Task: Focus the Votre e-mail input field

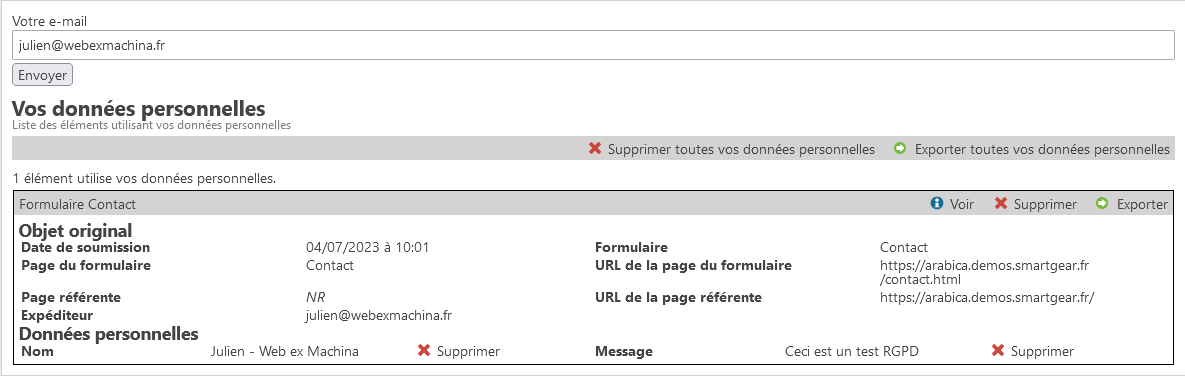Action: coord(592,45)
